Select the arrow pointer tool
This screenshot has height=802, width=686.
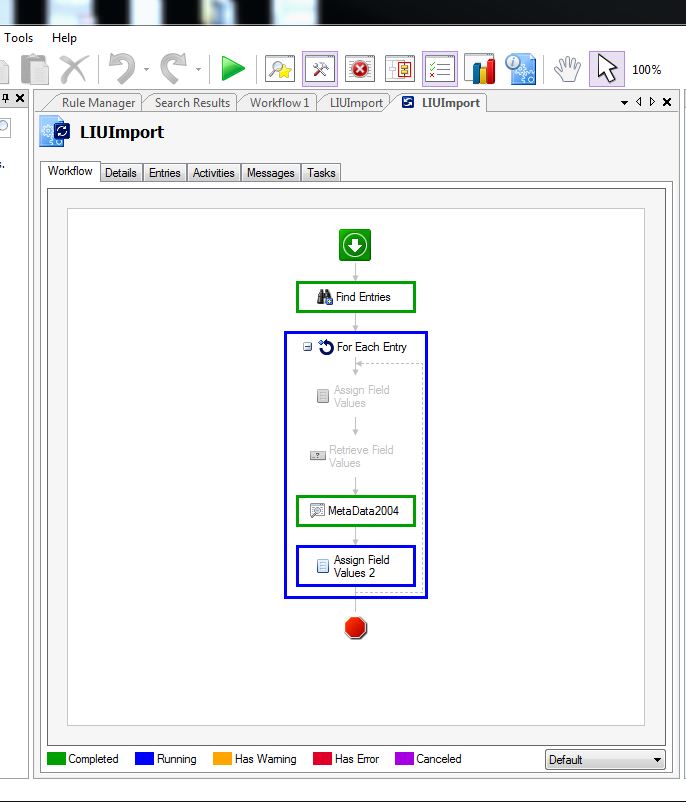[x=607, y=69]
